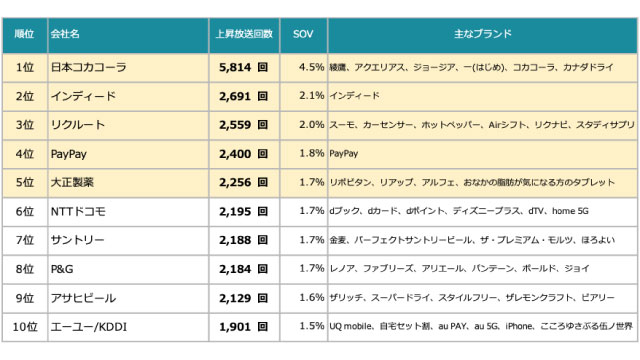This screenshot has width=640, height=360.
Task: Select the 1,901 回 broadcast count cell
Action: click(244, 327)
